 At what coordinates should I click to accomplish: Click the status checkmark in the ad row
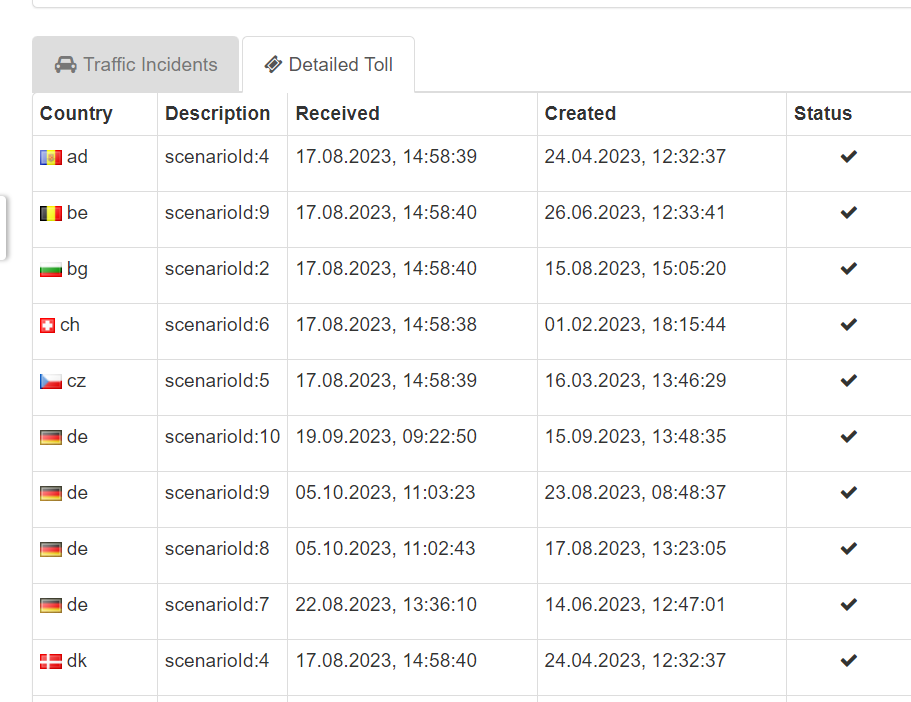(x=848, y=157)
